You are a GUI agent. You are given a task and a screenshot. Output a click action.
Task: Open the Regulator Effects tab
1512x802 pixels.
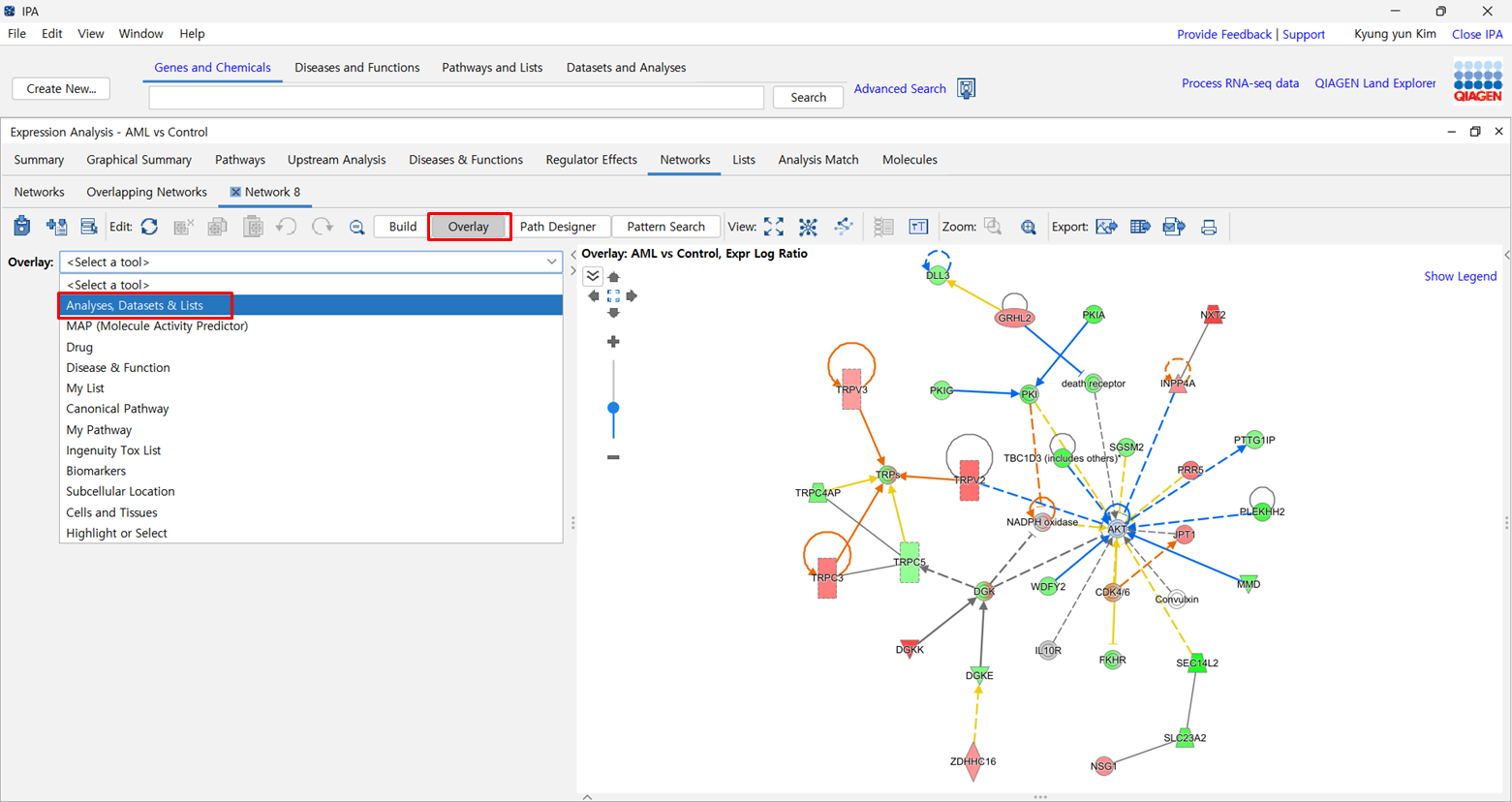[591, 160]
